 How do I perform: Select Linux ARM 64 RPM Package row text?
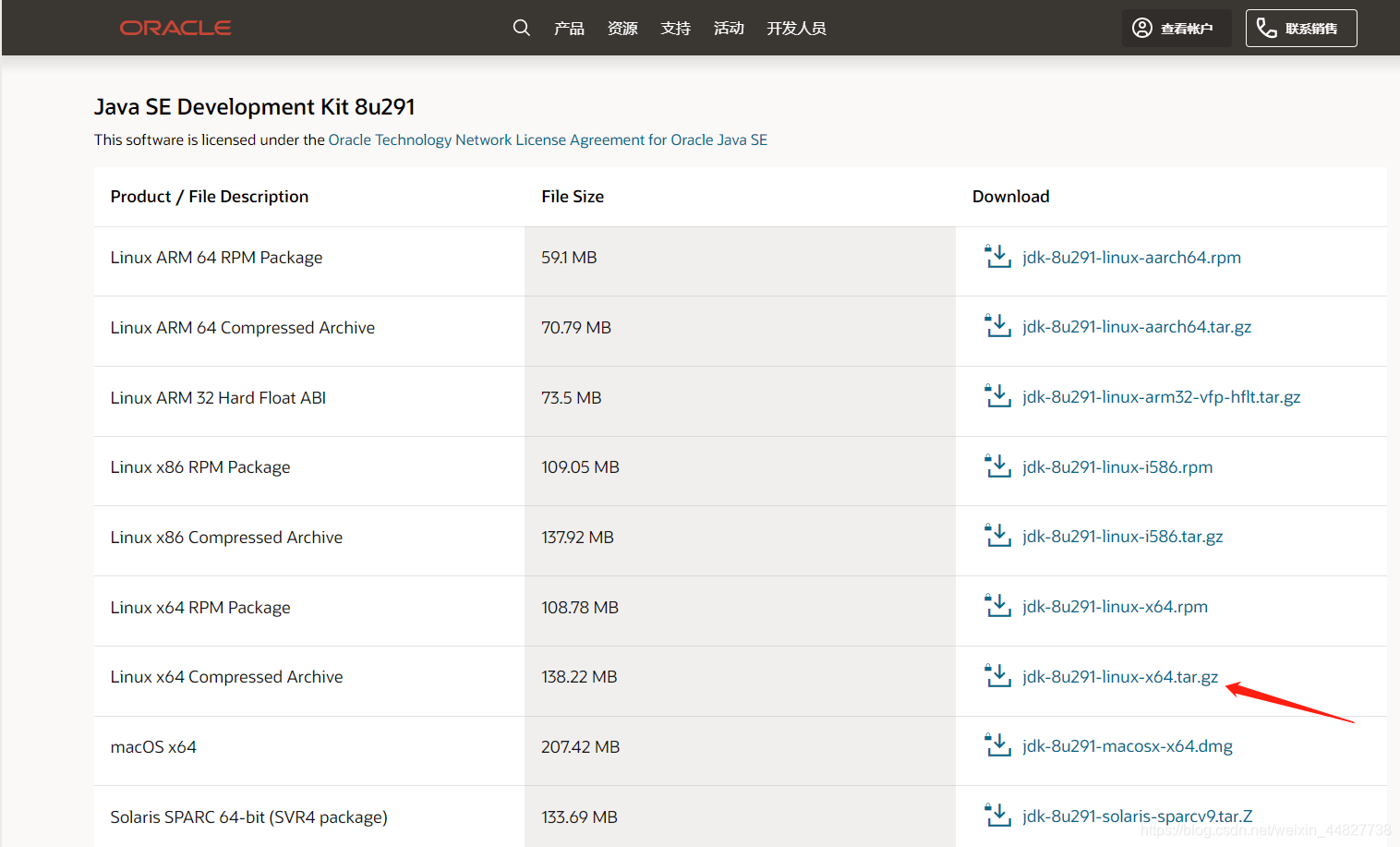pyautogui.click(x=216, y=257)
